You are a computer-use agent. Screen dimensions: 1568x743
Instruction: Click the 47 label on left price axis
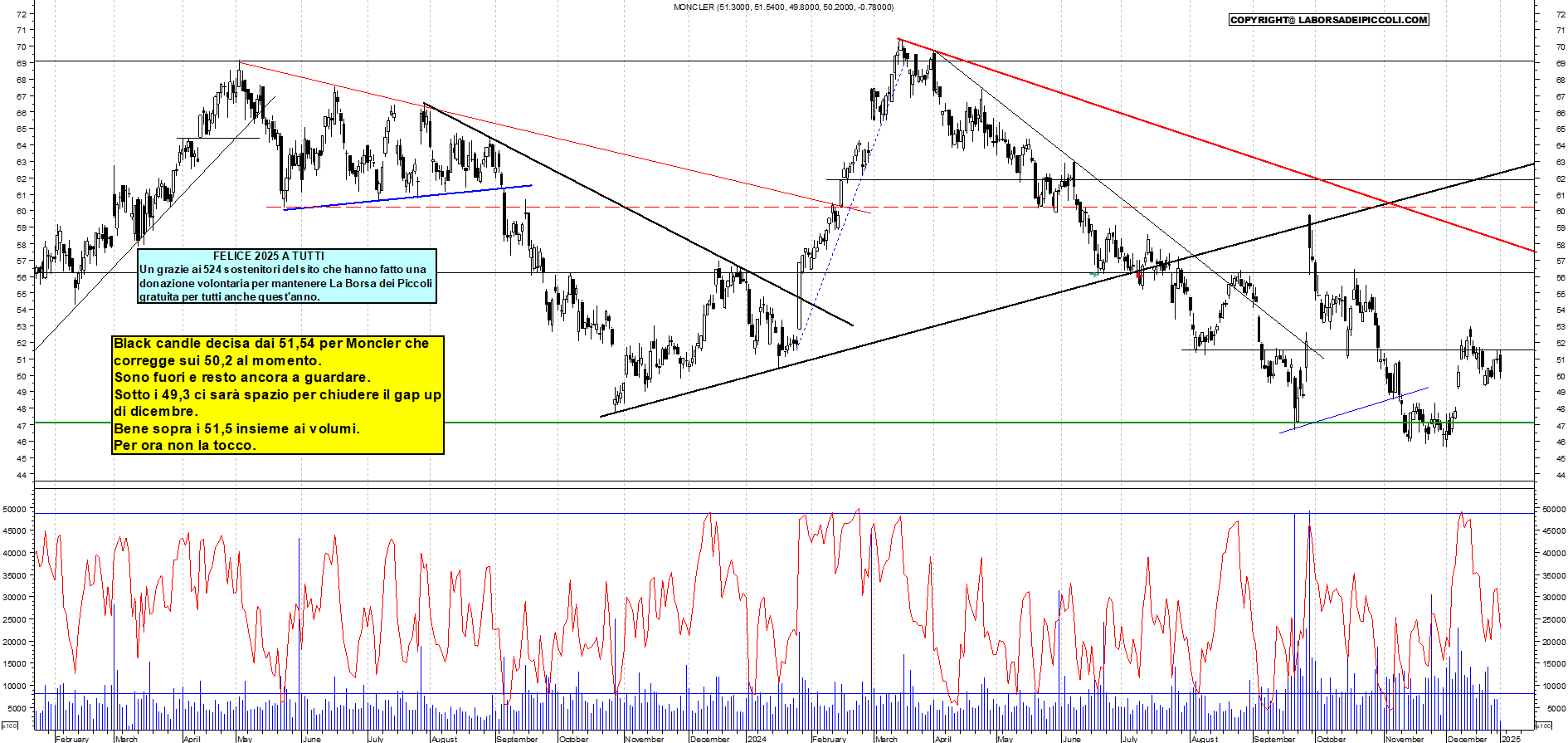click(22, 426)
